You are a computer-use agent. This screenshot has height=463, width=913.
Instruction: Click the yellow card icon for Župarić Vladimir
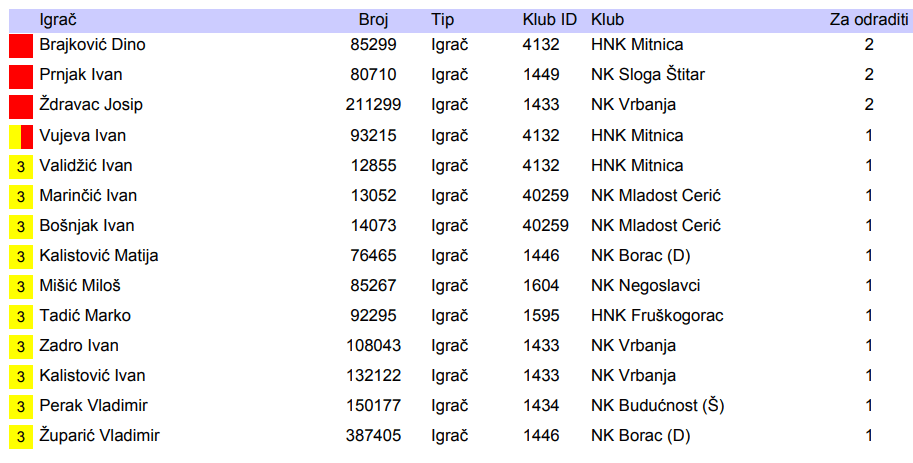point(21,436)
